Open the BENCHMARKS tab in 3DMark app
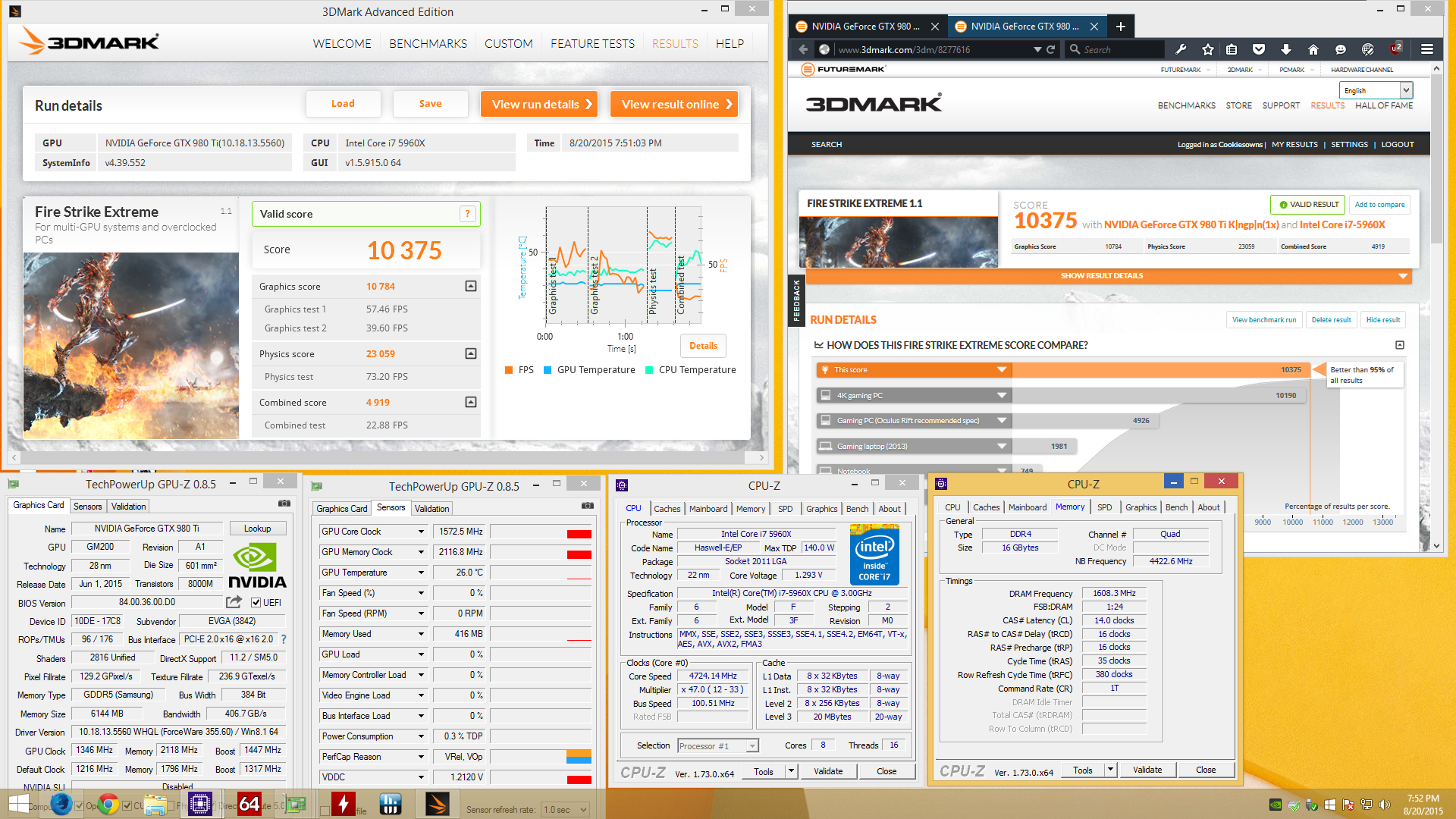 pos(428,44)
